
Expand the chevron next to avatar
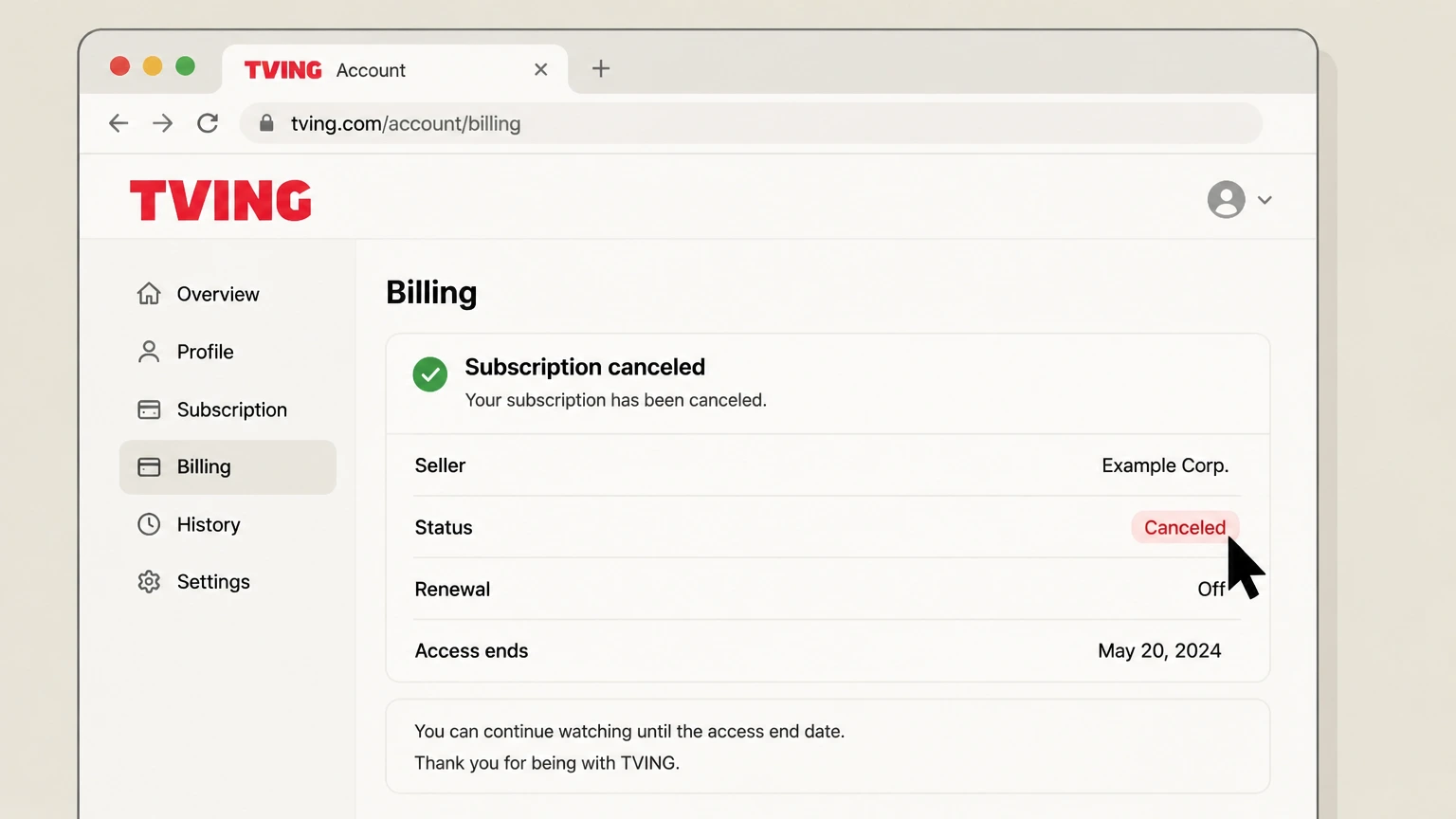(1265, 200)
